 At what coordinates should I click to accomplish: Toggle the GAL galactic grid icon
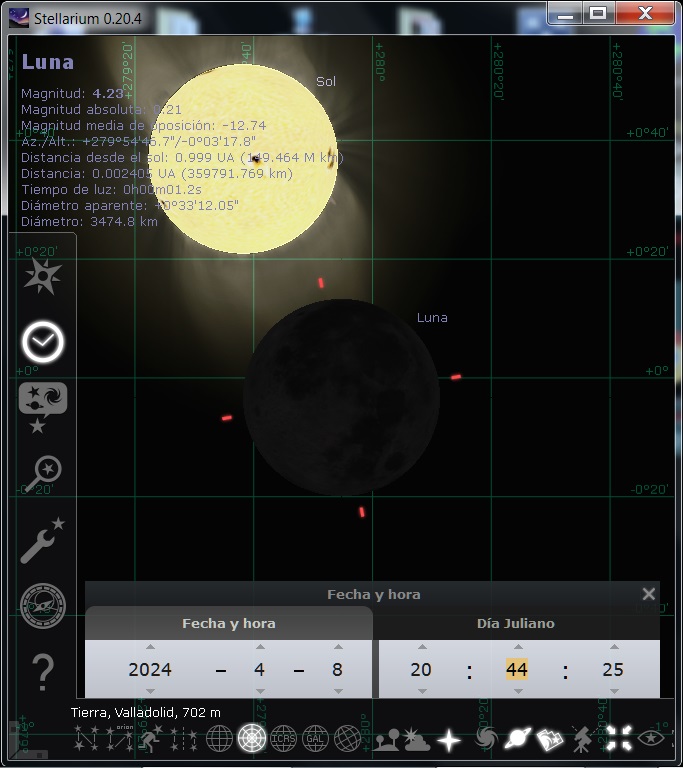pyautogui.click(x=315, y=738)
